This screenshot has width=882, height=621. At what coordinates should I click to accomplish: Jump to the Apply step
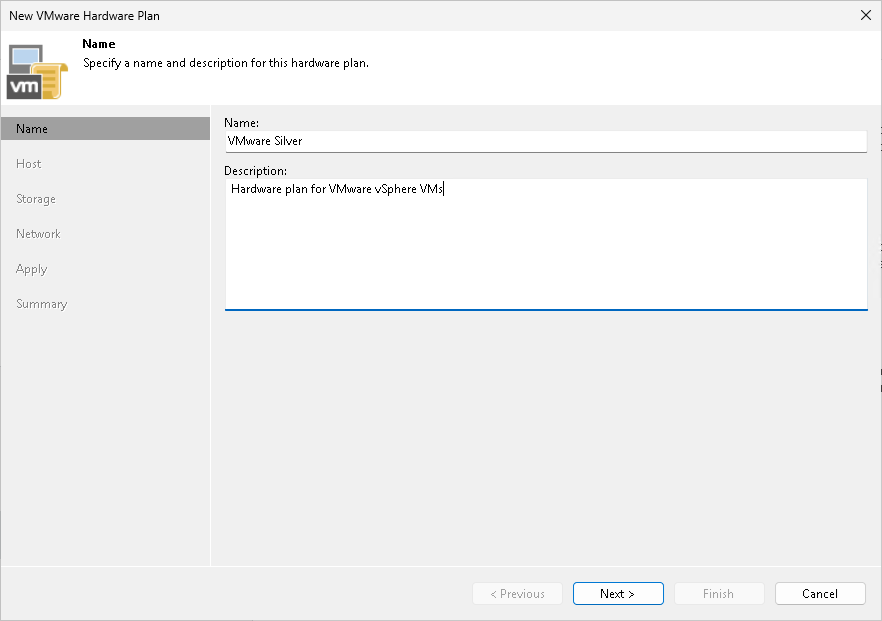point(31,268)
